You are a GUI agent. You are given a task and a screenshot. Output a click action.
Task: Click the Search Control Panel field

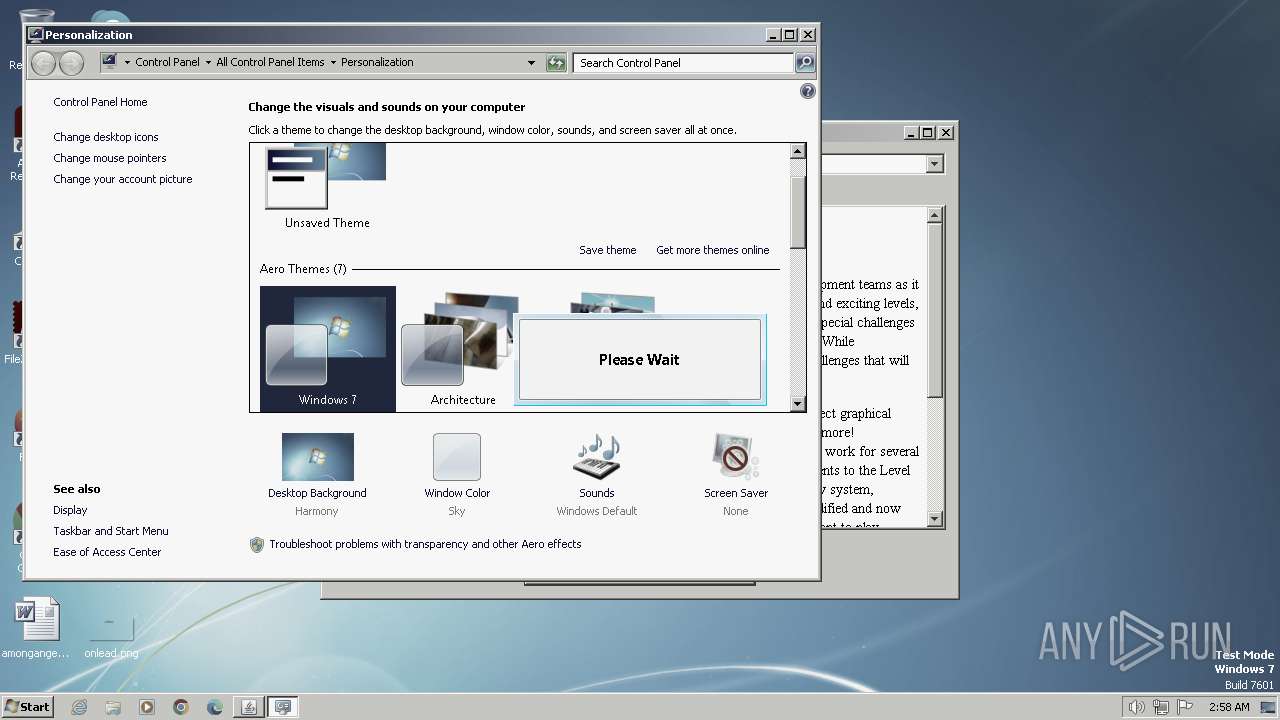click(684, 62)
